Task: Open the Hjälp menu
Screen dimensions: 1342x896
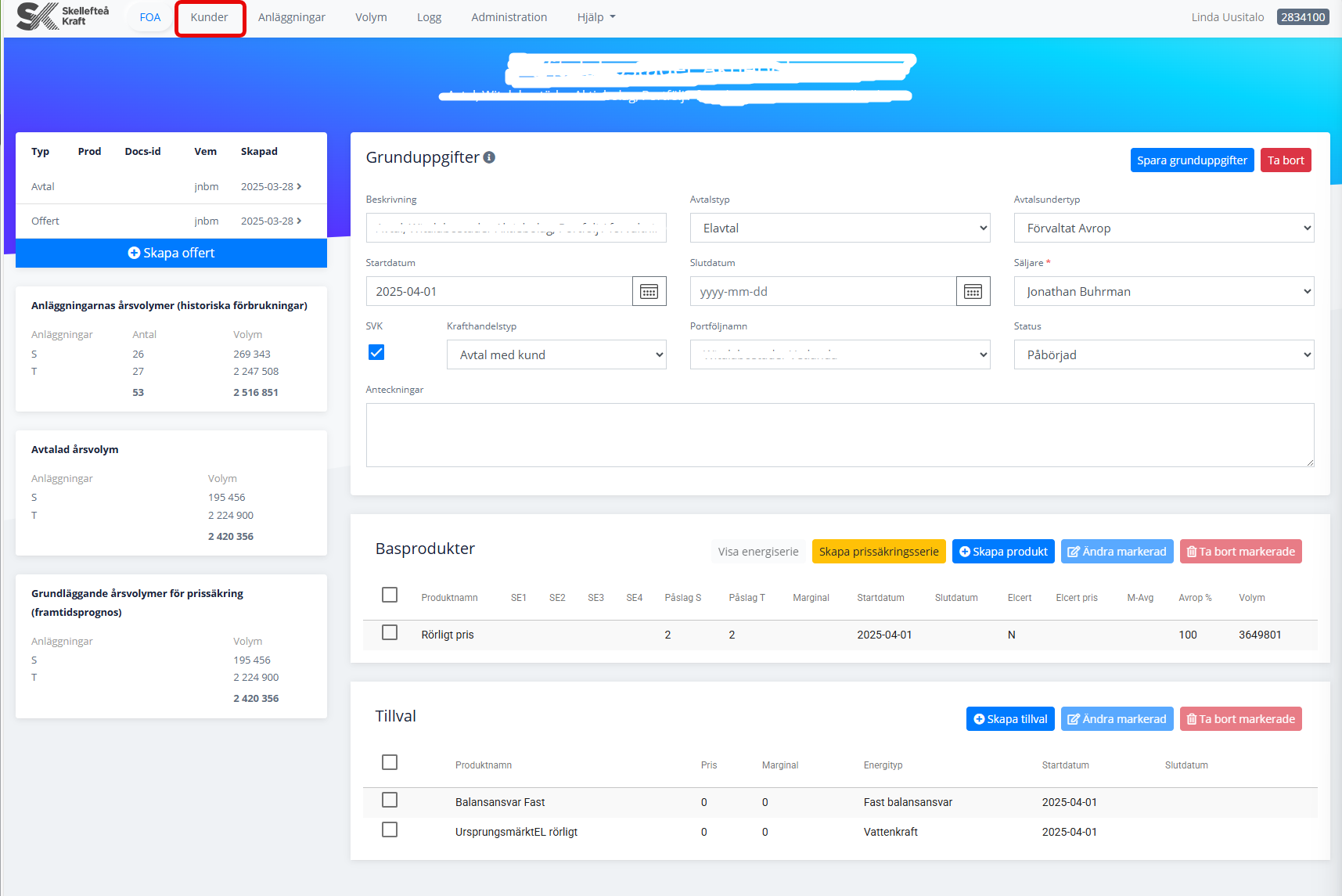Action: 595,17
